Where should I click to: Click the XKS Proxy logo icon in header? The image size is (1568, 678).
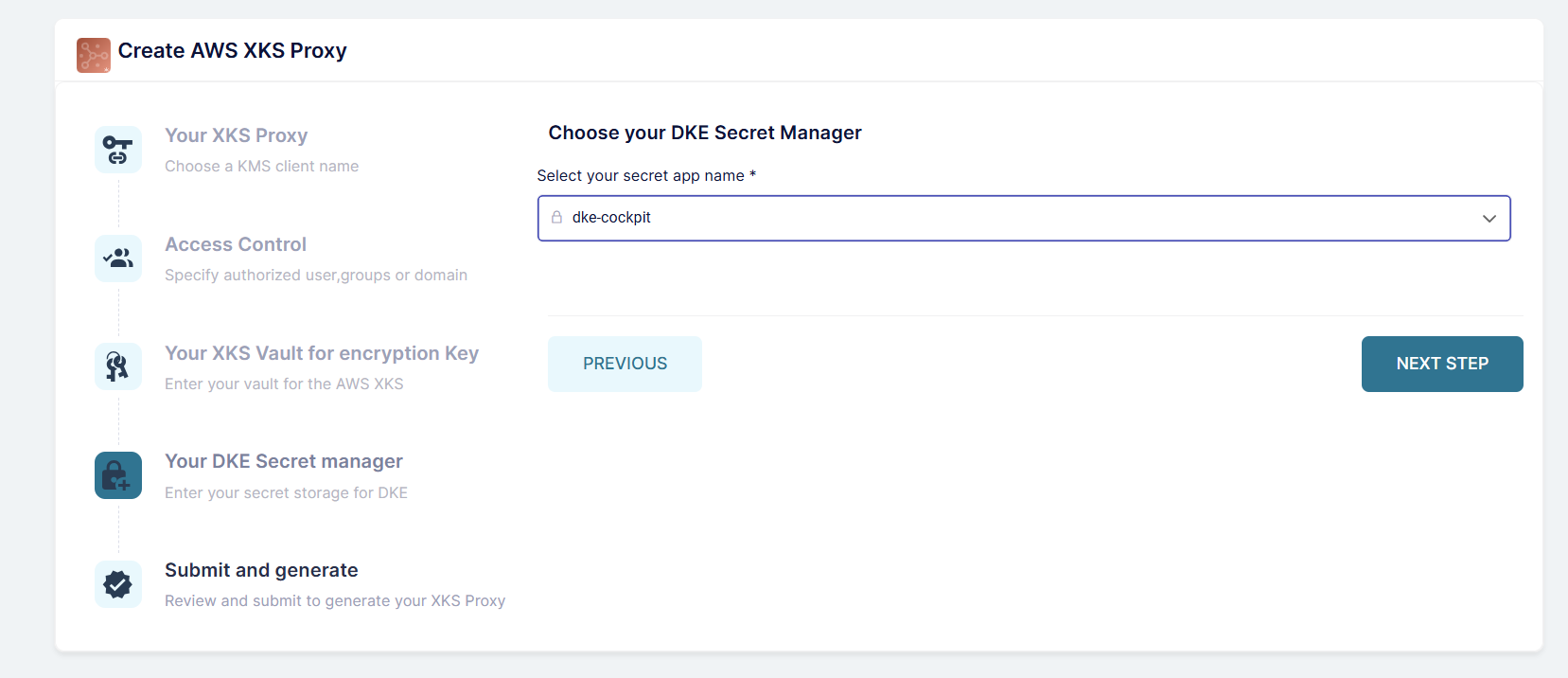[x=94, y=55]
